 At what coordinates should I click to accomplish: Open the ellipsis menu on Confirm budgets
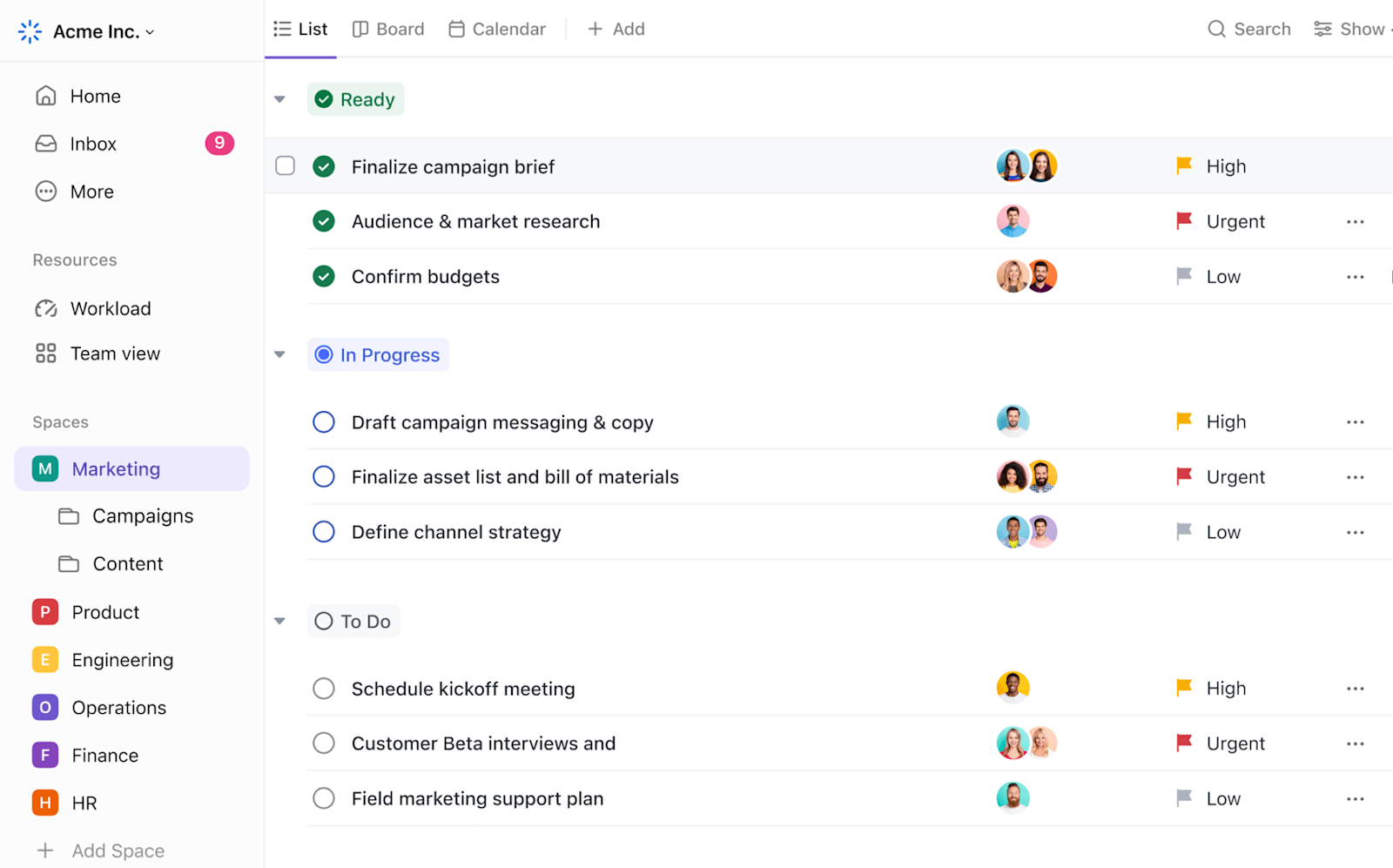click(x=1355, y=276)
